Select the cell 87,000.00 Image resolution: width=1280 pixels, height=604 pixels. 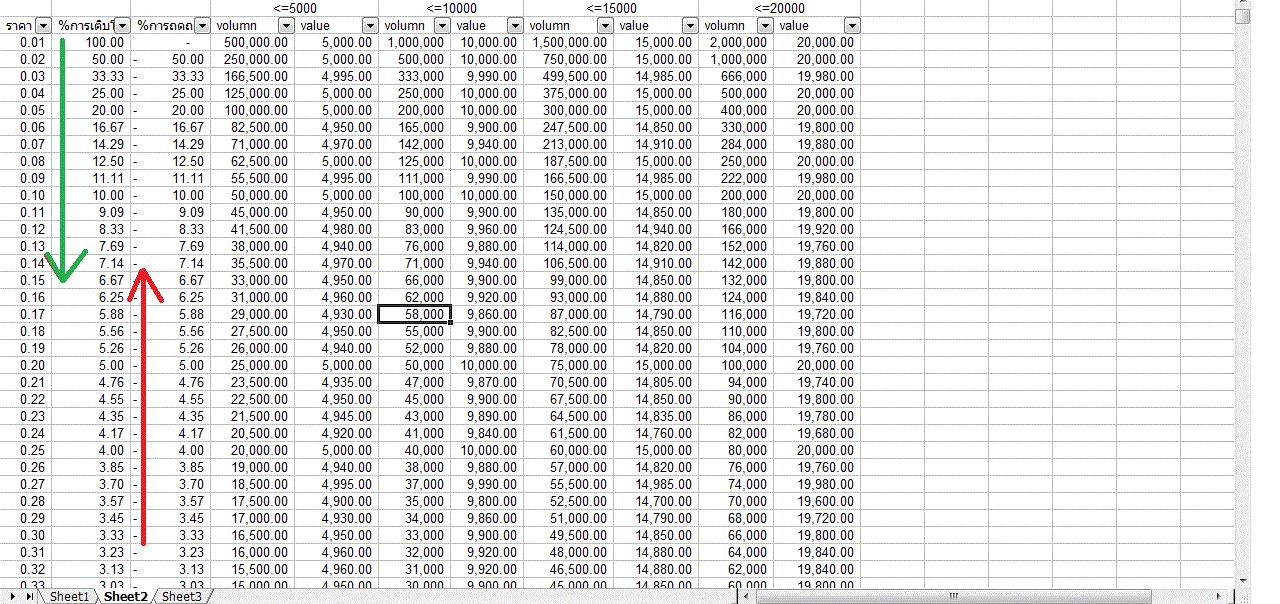pyautogui.click(x=568, y=314)
